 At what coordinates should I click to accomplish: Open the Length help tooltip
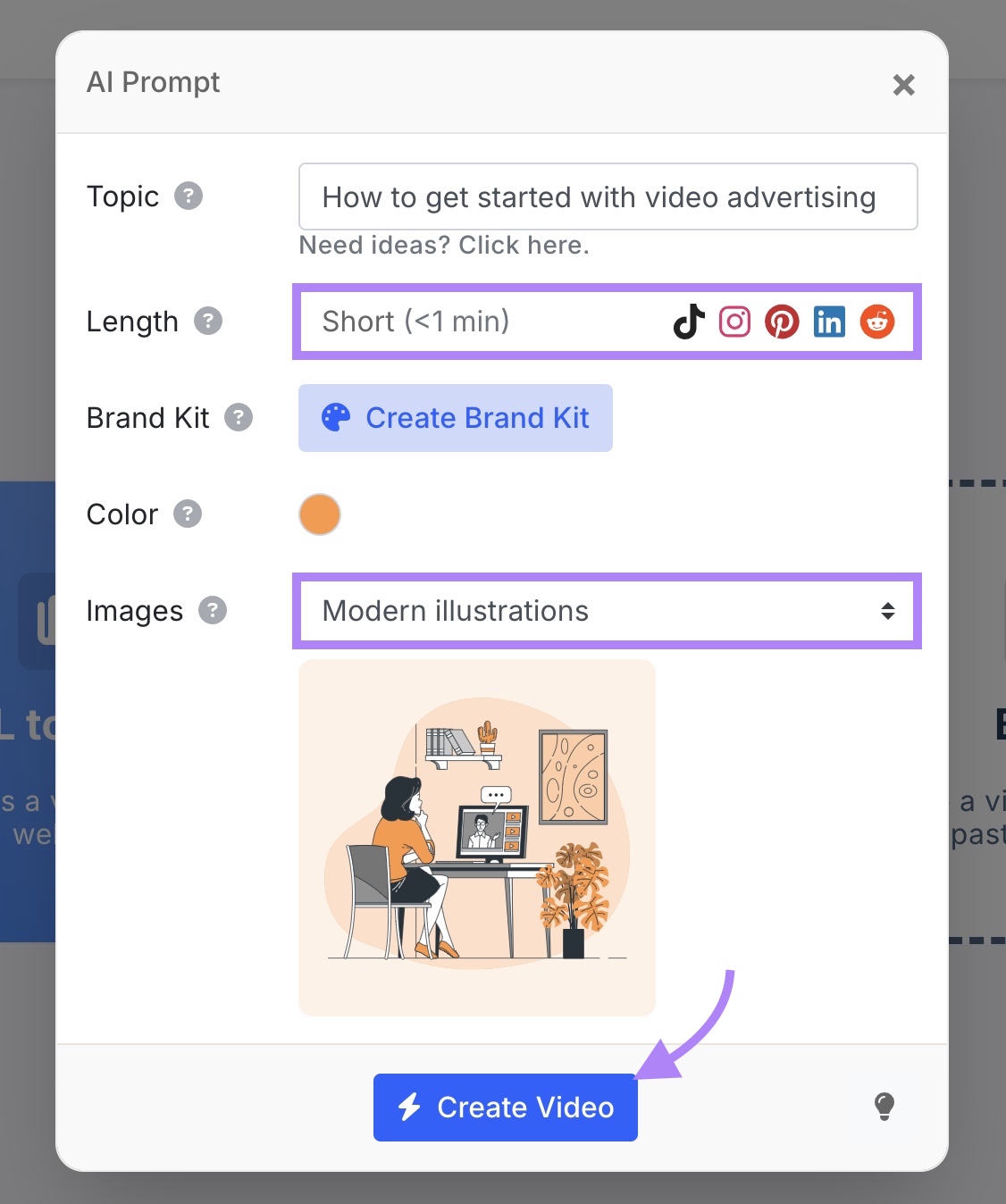click(x=208, y=322)
